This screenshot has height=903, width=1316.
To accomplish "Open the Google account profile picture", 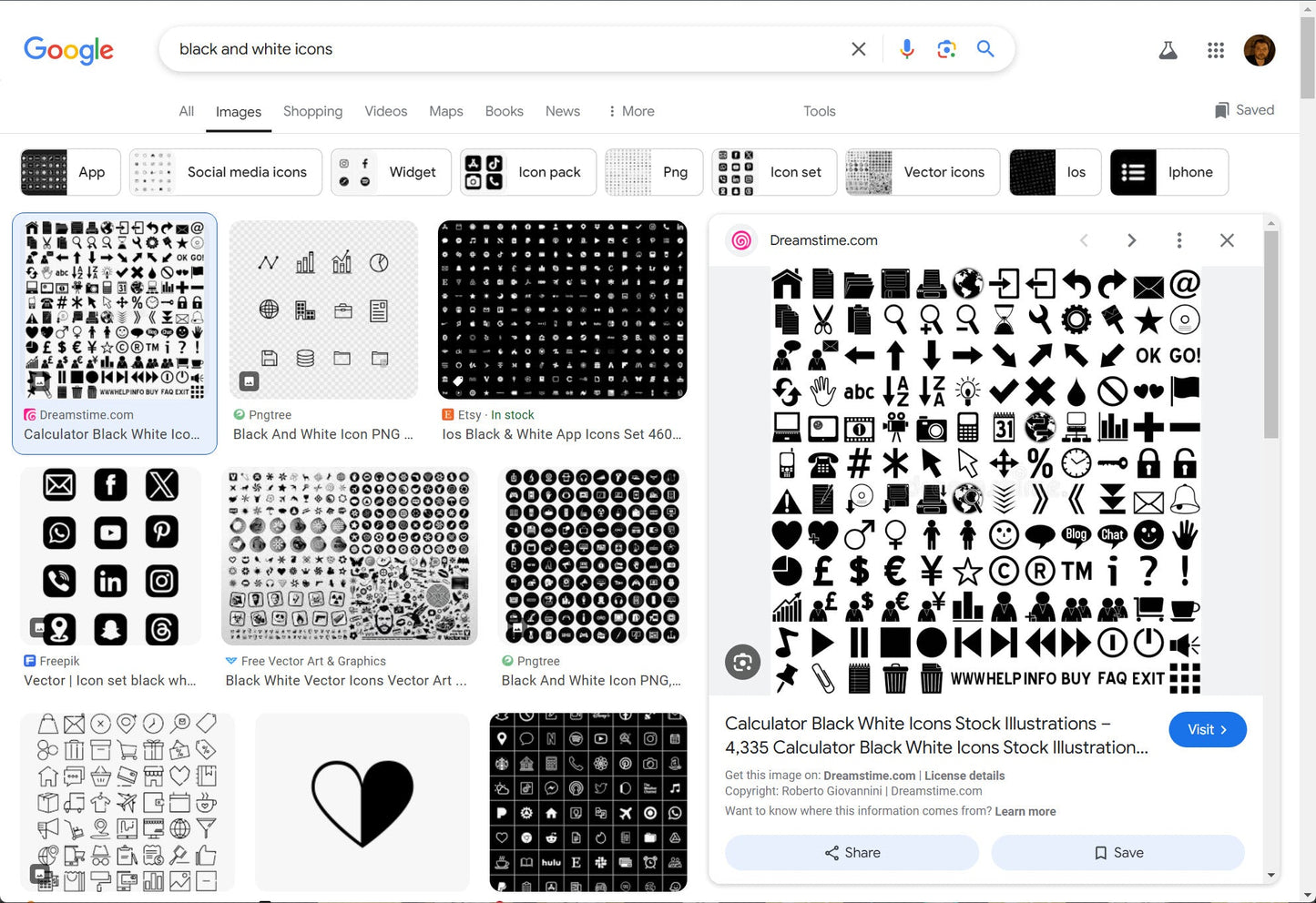I will (x=1260, y=50).
